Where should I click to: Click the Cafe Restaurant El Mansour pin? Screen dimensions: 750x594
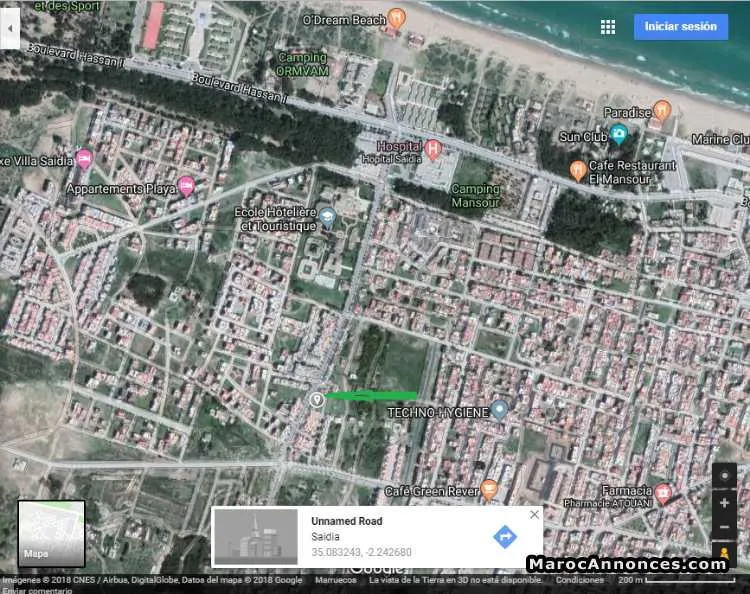click(x=578, y=171)
